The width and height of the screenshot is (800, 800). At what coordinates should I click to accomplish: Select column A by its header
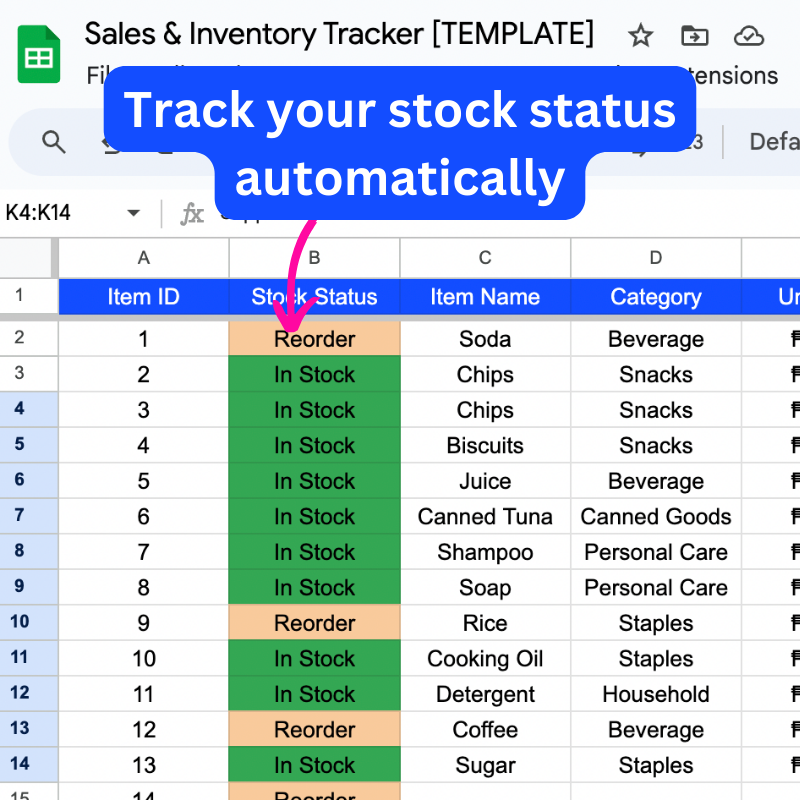tap(143, 258)
